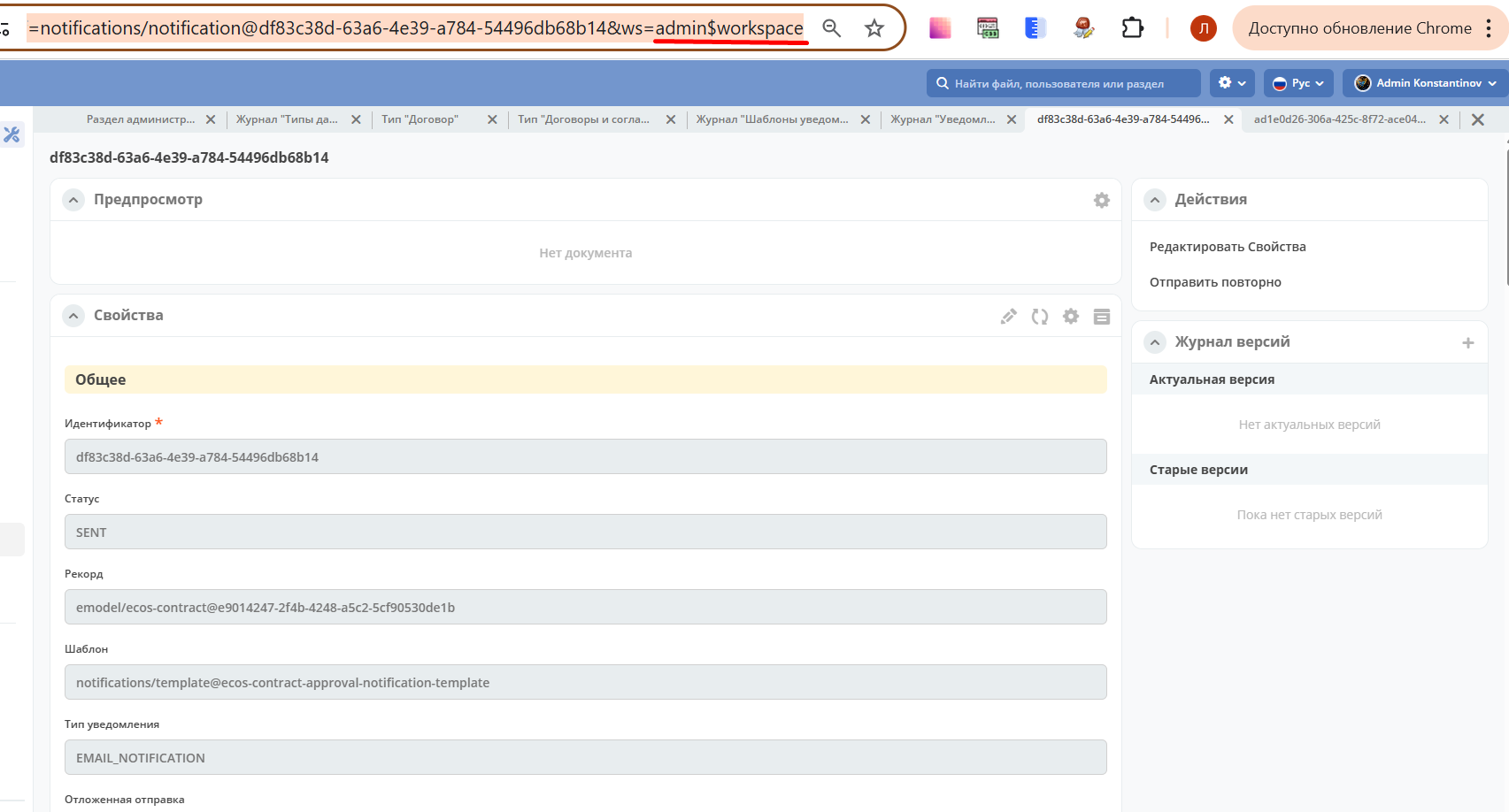Collapse the Журнал версий panel
This screenshot has width=1509, height=812.
pyautogui.click(x=1155, y=342)
